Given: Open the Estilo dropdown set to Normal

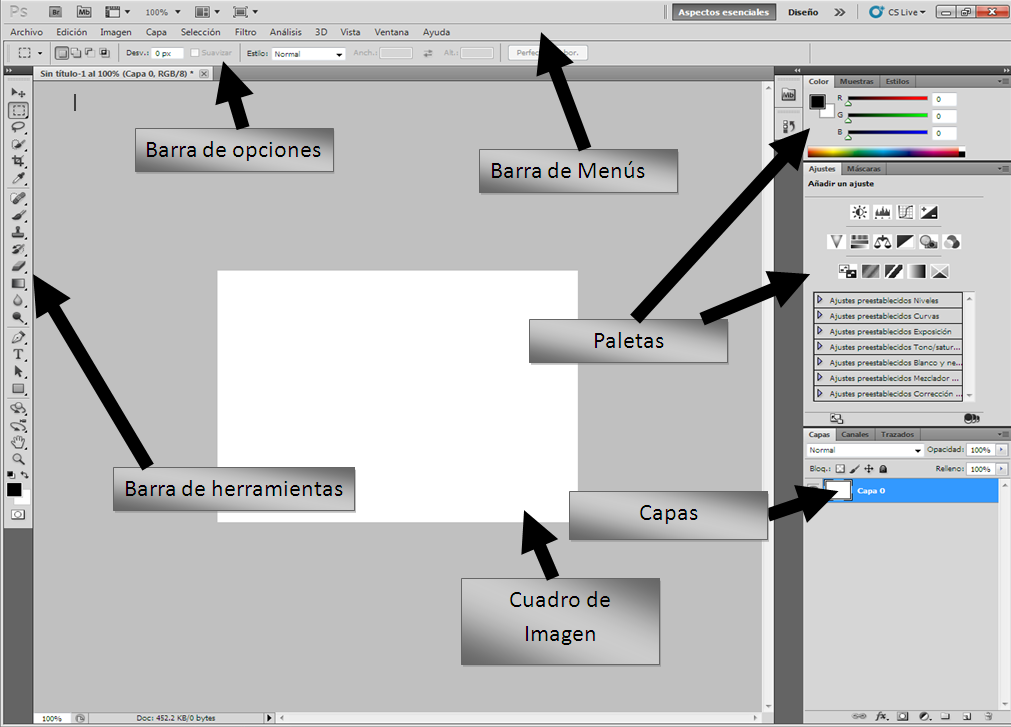Looking at the screenshot, I should [308, 54].
